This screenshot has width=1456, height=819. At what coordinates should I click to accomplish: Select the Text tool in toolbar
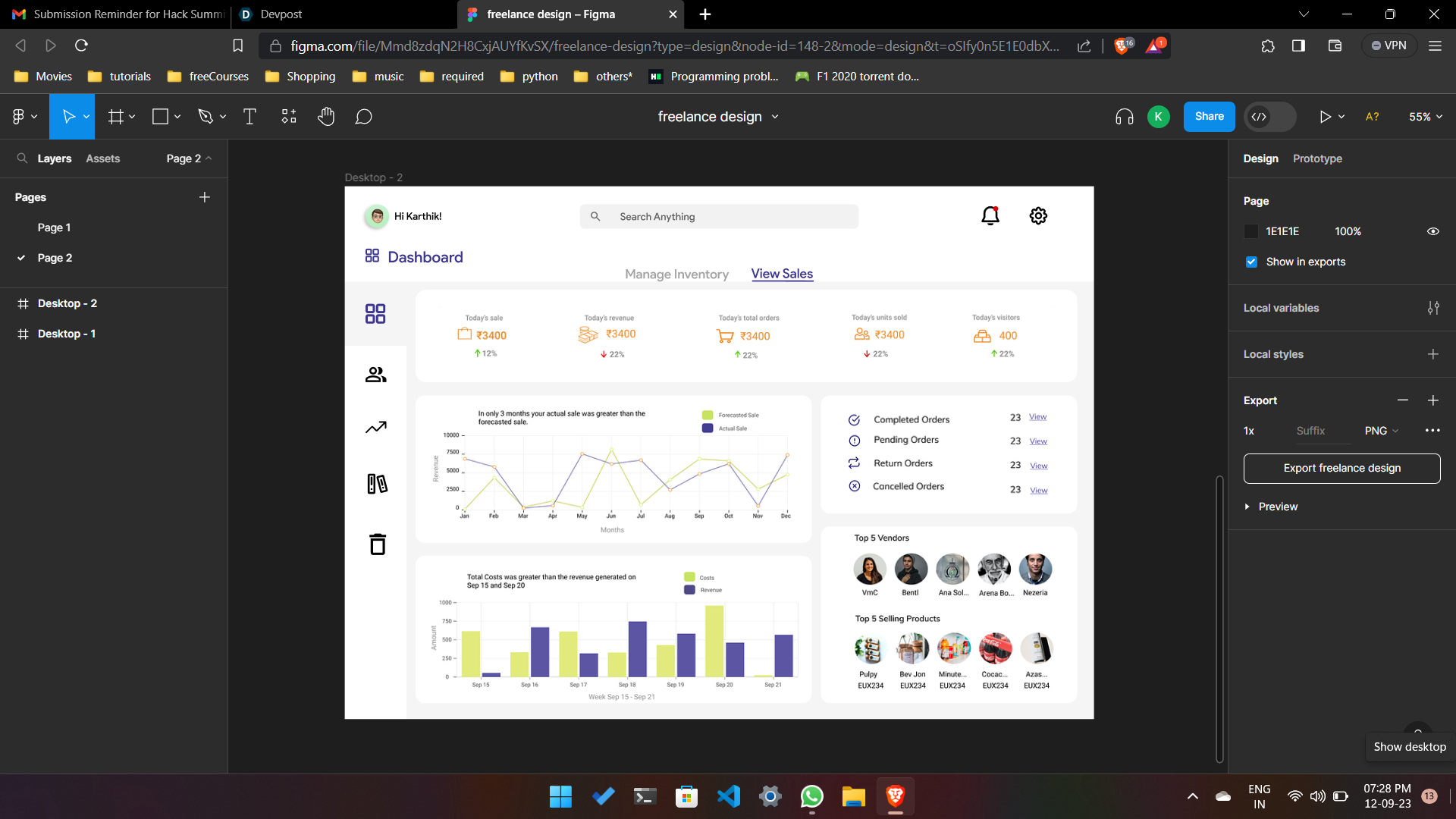click(249, 117)
